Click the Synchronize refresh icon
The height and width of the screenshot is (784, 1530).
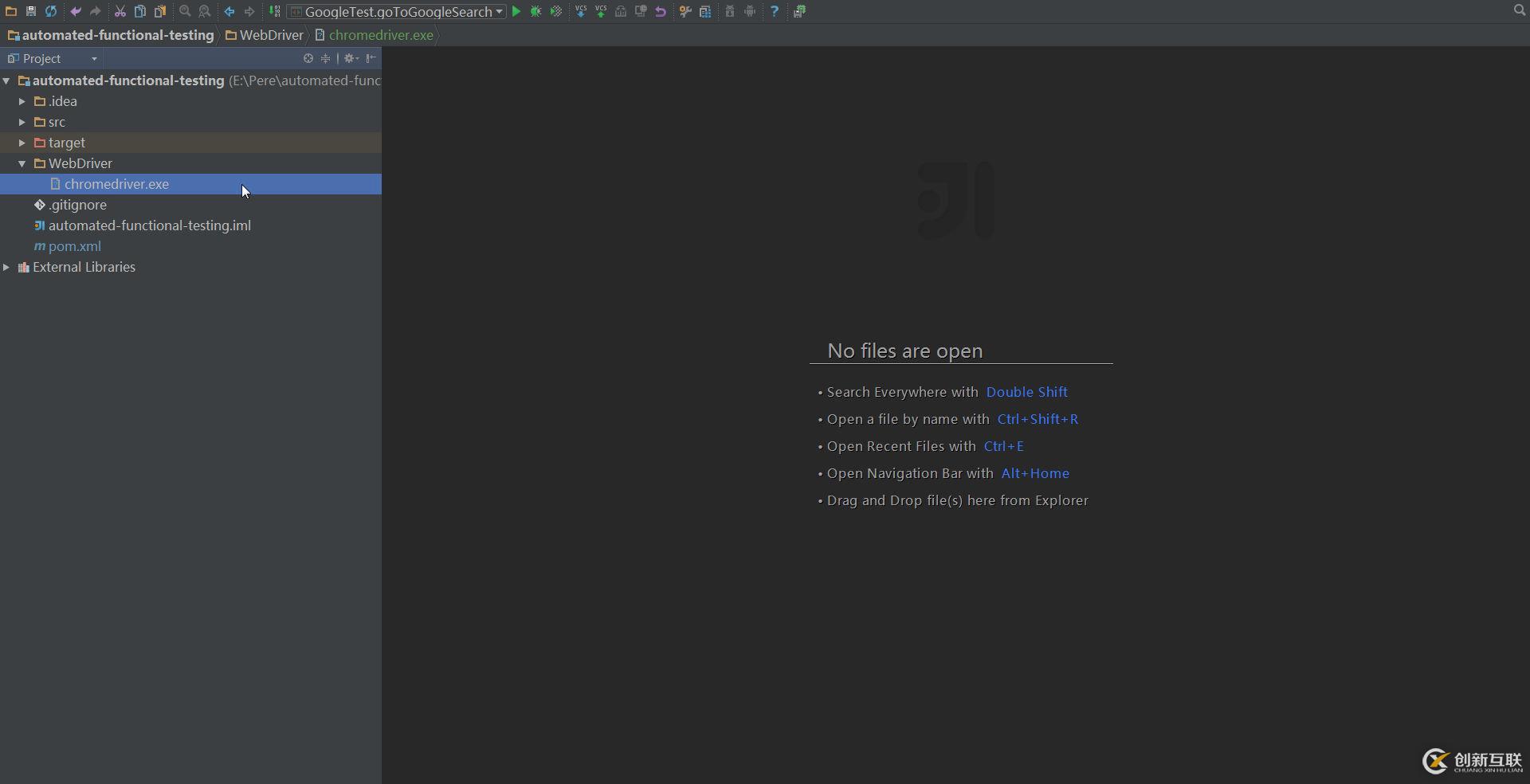(x=51, y=11)
